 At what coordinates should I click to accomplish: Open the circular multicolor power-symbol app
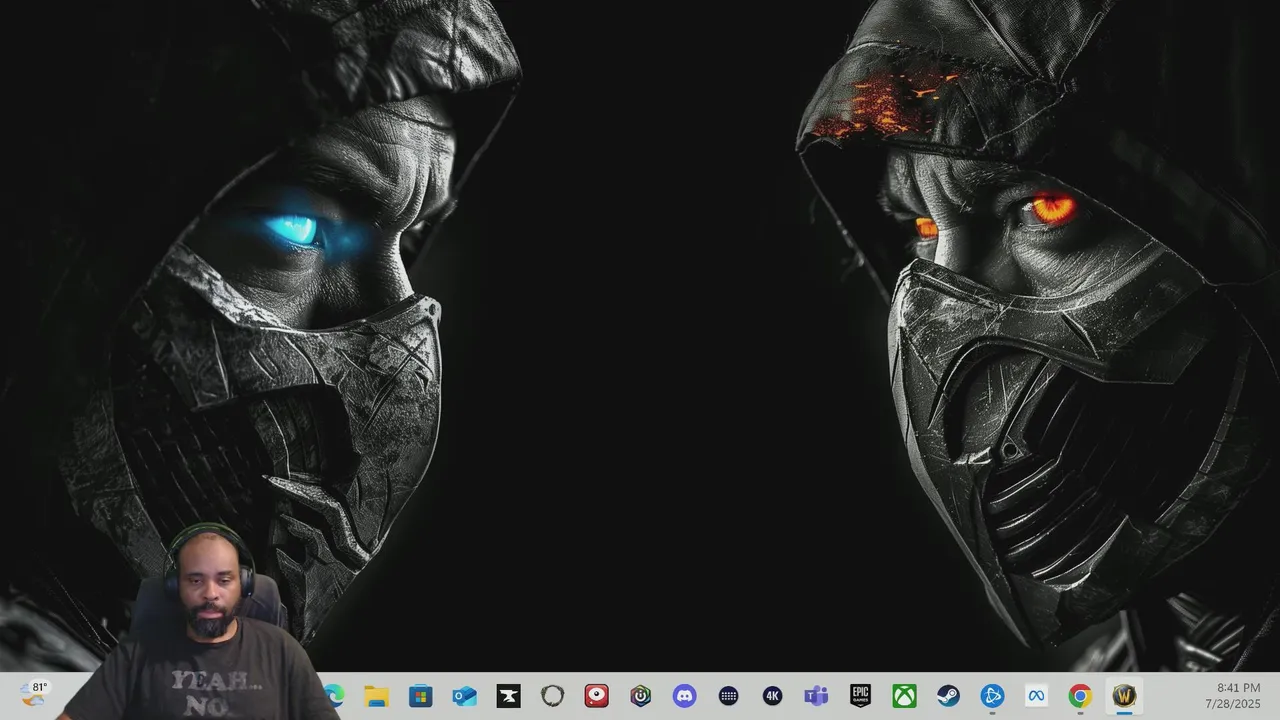[641, 696]
